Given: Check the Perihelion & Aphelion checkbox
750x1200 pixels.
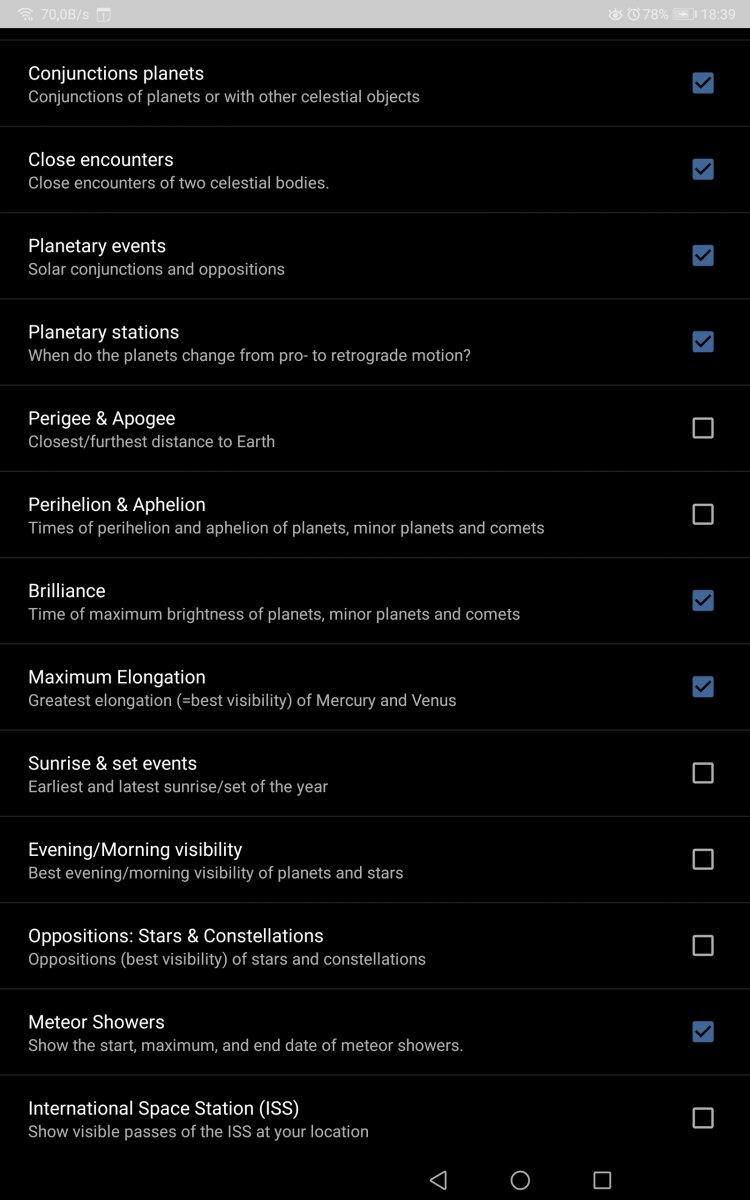Looking at the screenshot, I should (703, 514).
